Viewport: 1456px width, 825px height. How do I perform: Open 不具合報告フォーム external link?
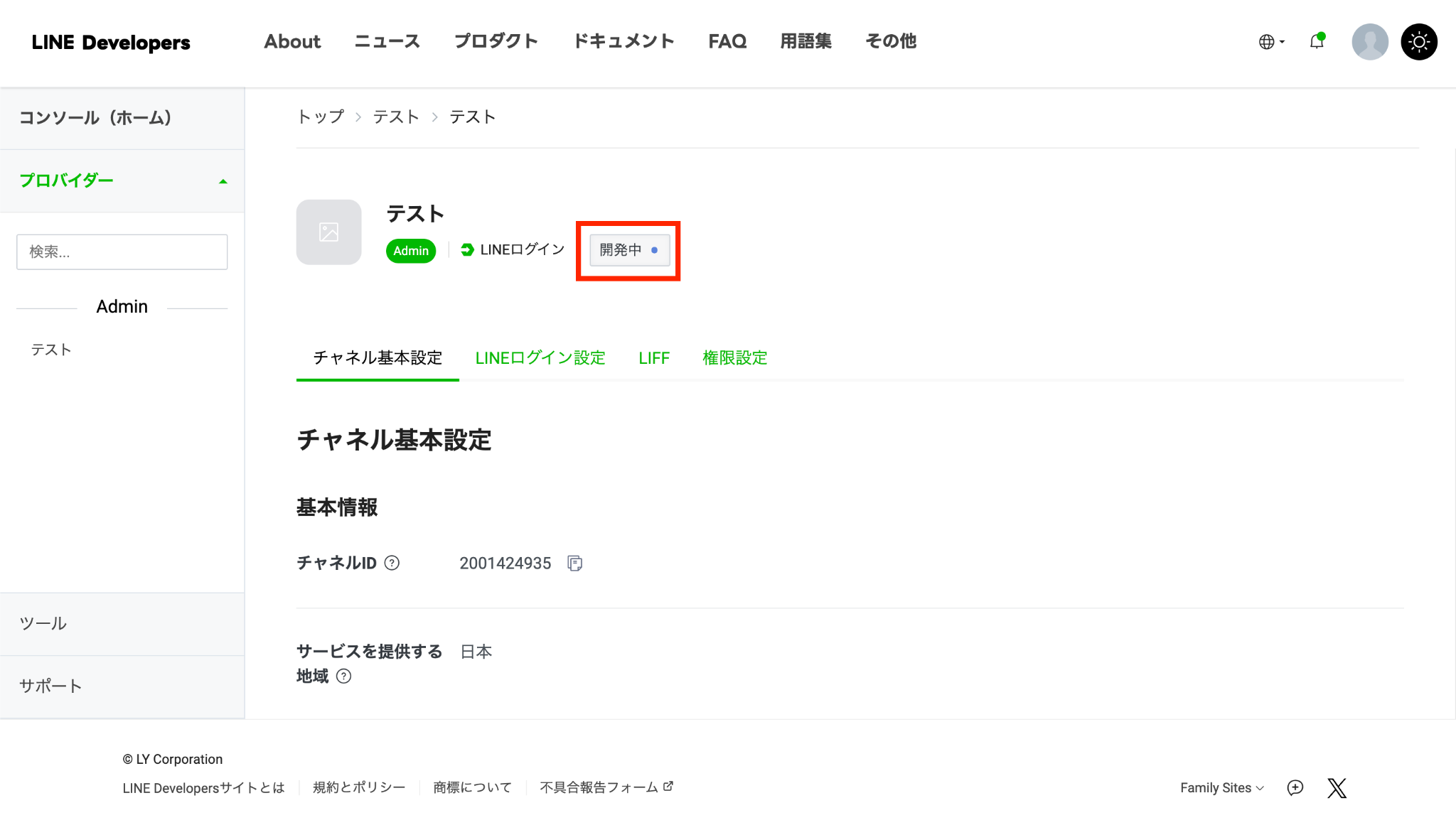point(606,787)
